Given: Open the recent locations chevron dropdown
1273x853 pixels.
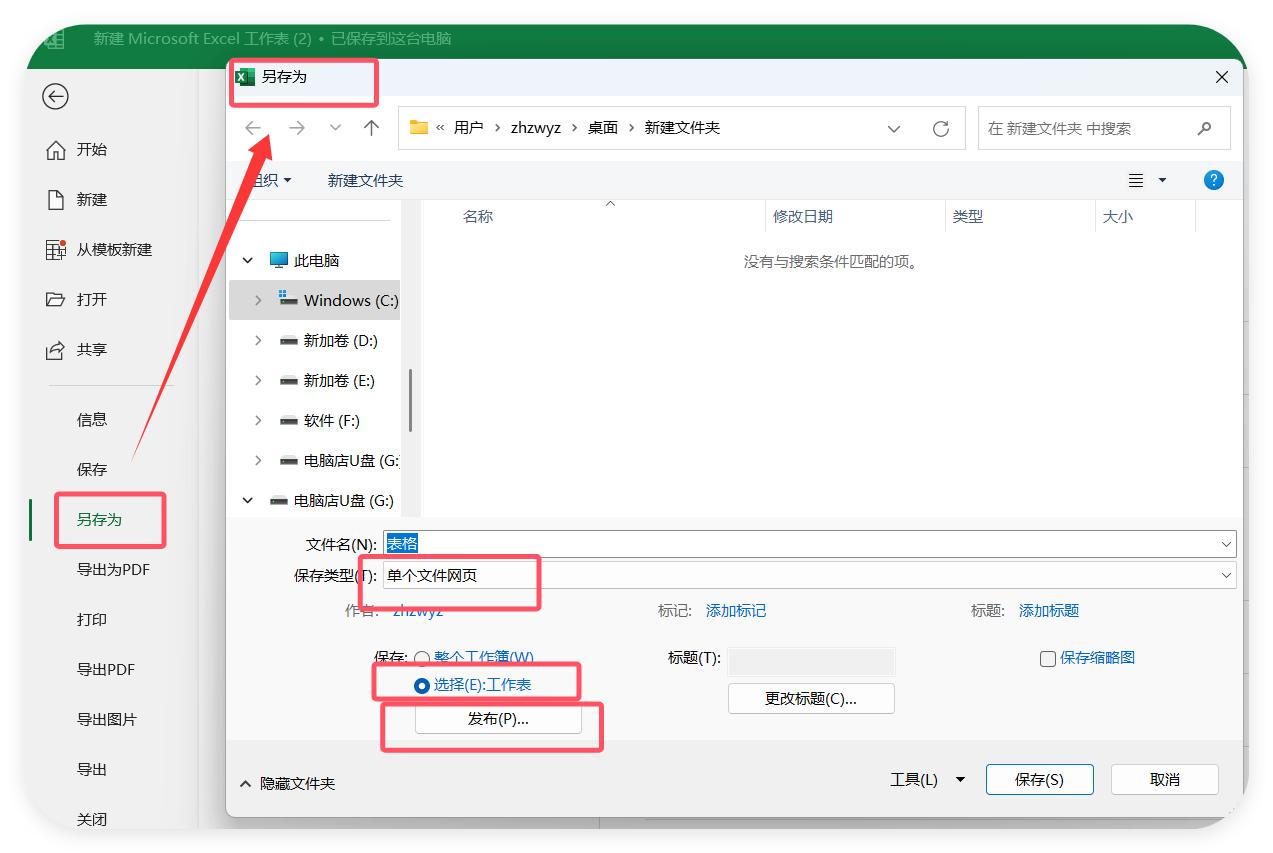Looking at the screenshot, I should pos(335,128).
